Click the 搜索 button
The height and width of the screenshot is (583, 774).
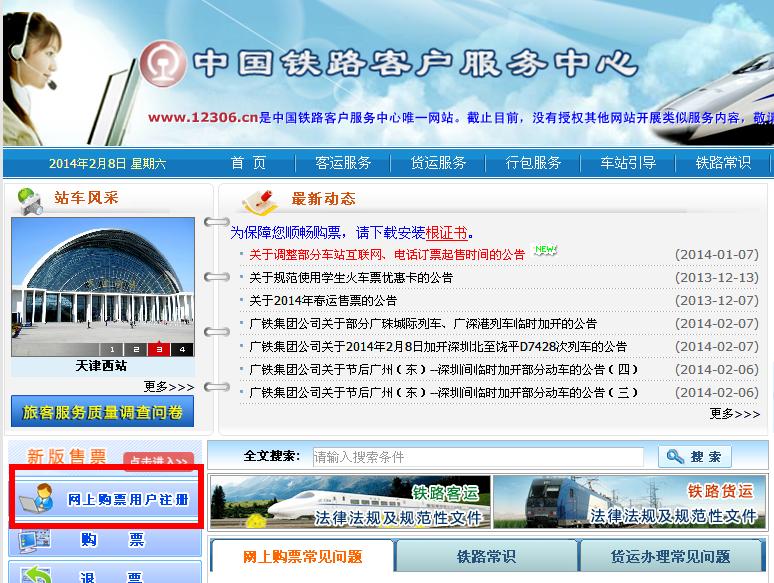[695, 457]
